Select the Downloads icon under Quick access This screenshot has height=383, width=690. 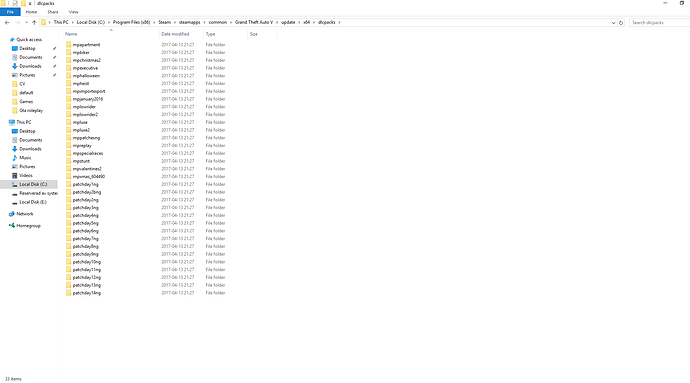click(x=15, y=66)
